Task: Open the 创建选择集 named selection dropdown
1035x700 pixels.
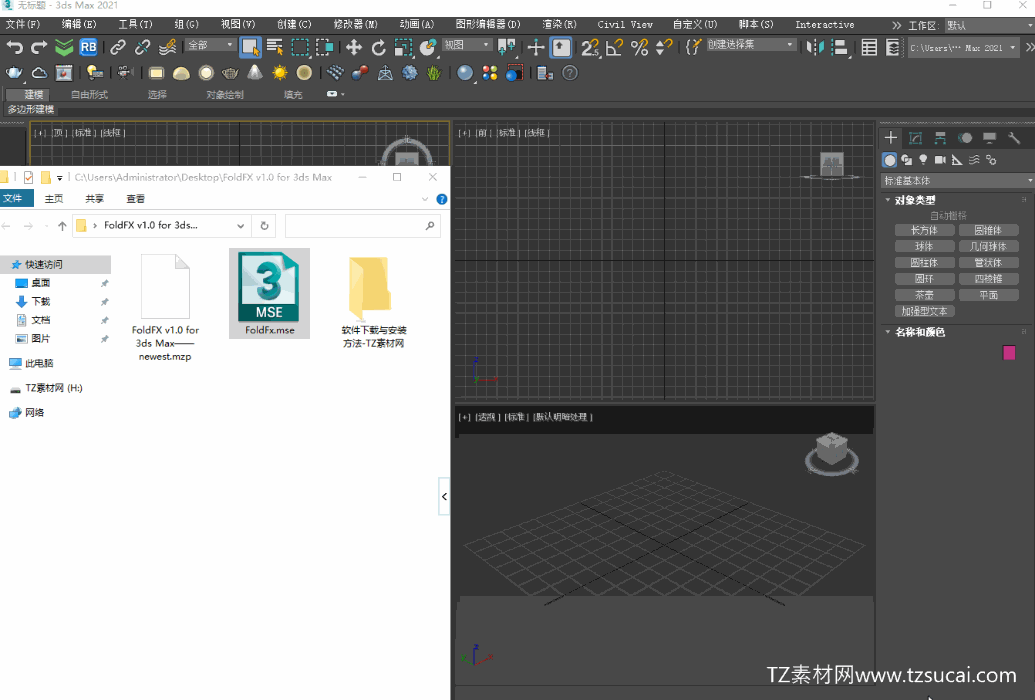Action: coord(752,45)
